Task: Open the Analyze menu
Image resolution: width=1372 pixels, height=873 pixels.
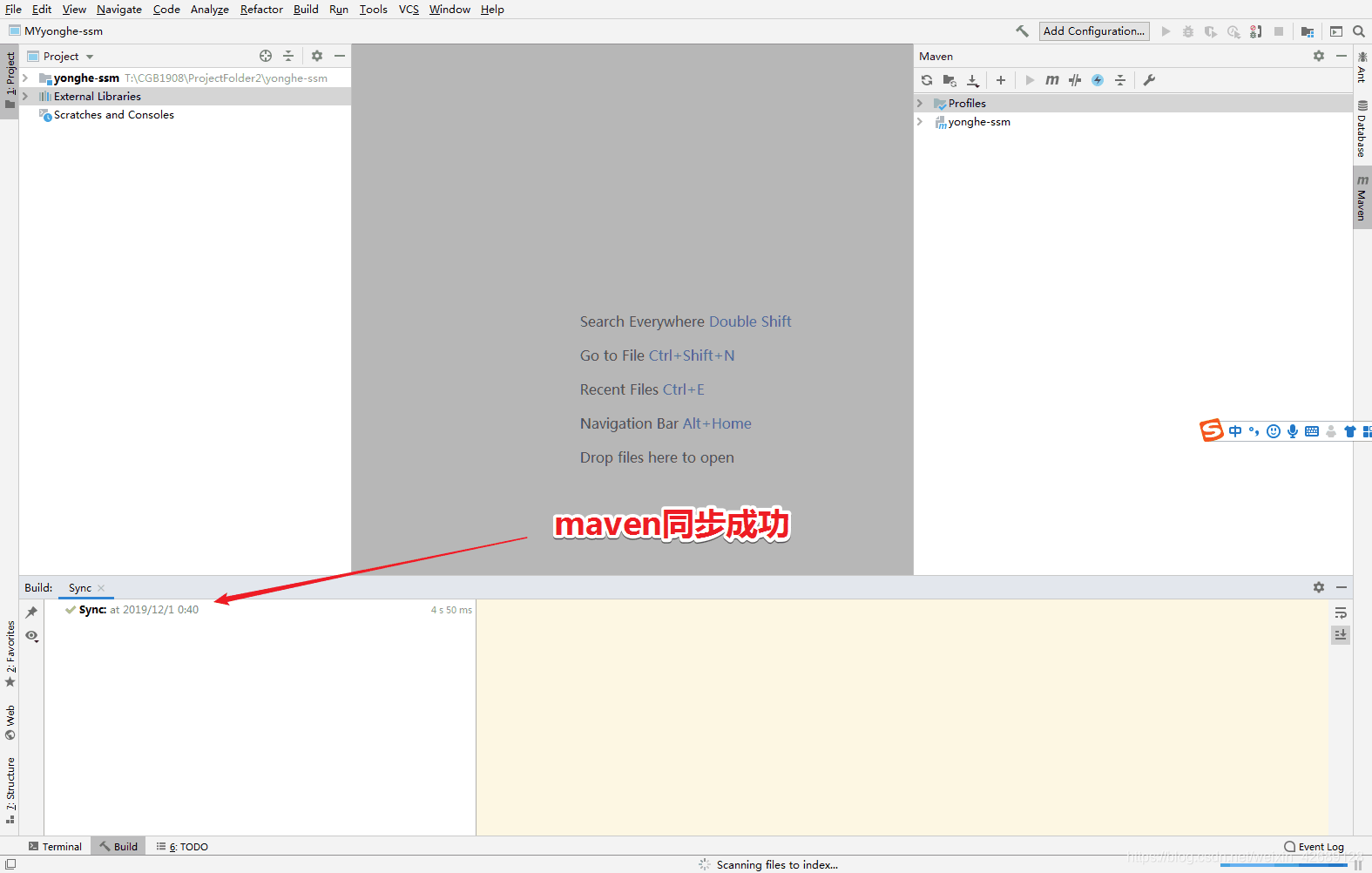Action: pos(210,10)
